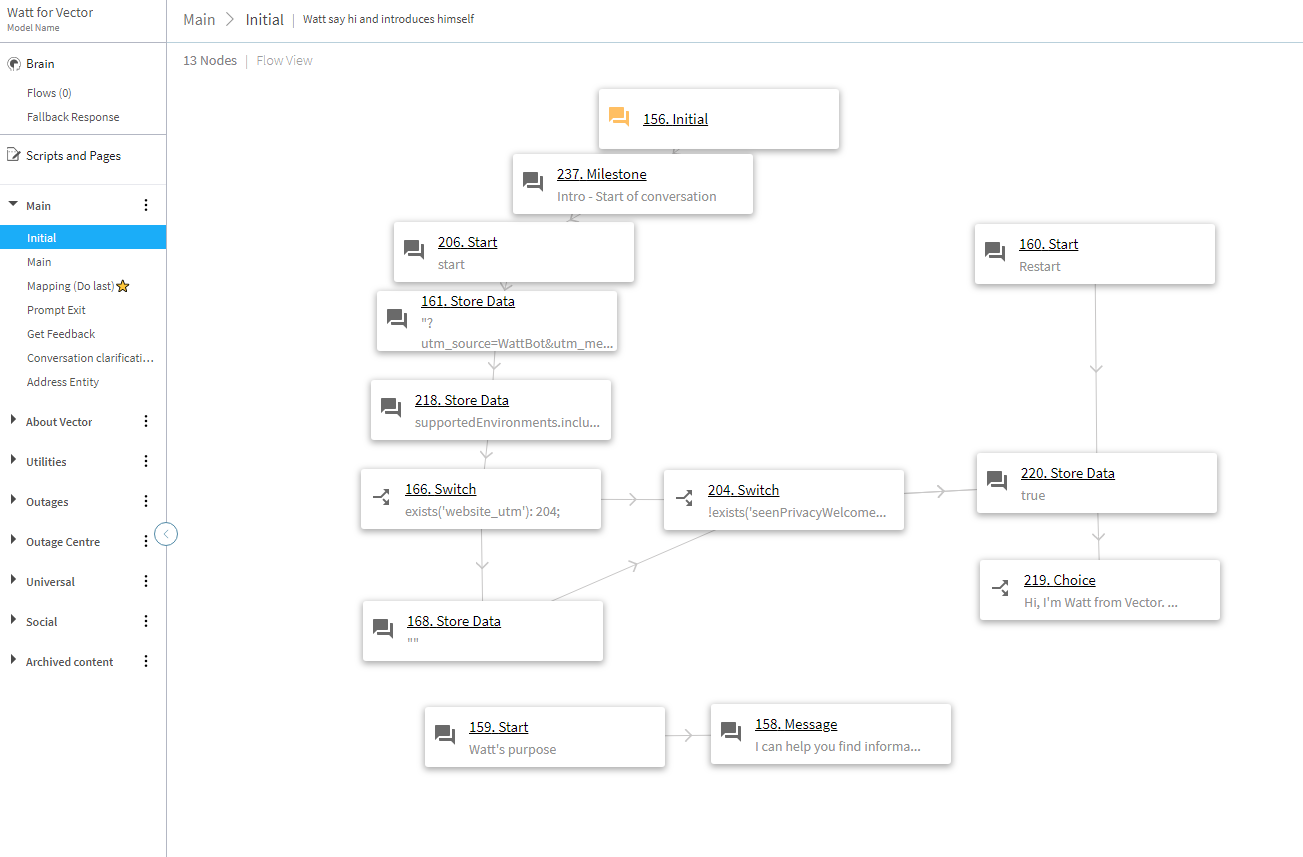Click the chat icon on 158 Message node

click(731, 732)
